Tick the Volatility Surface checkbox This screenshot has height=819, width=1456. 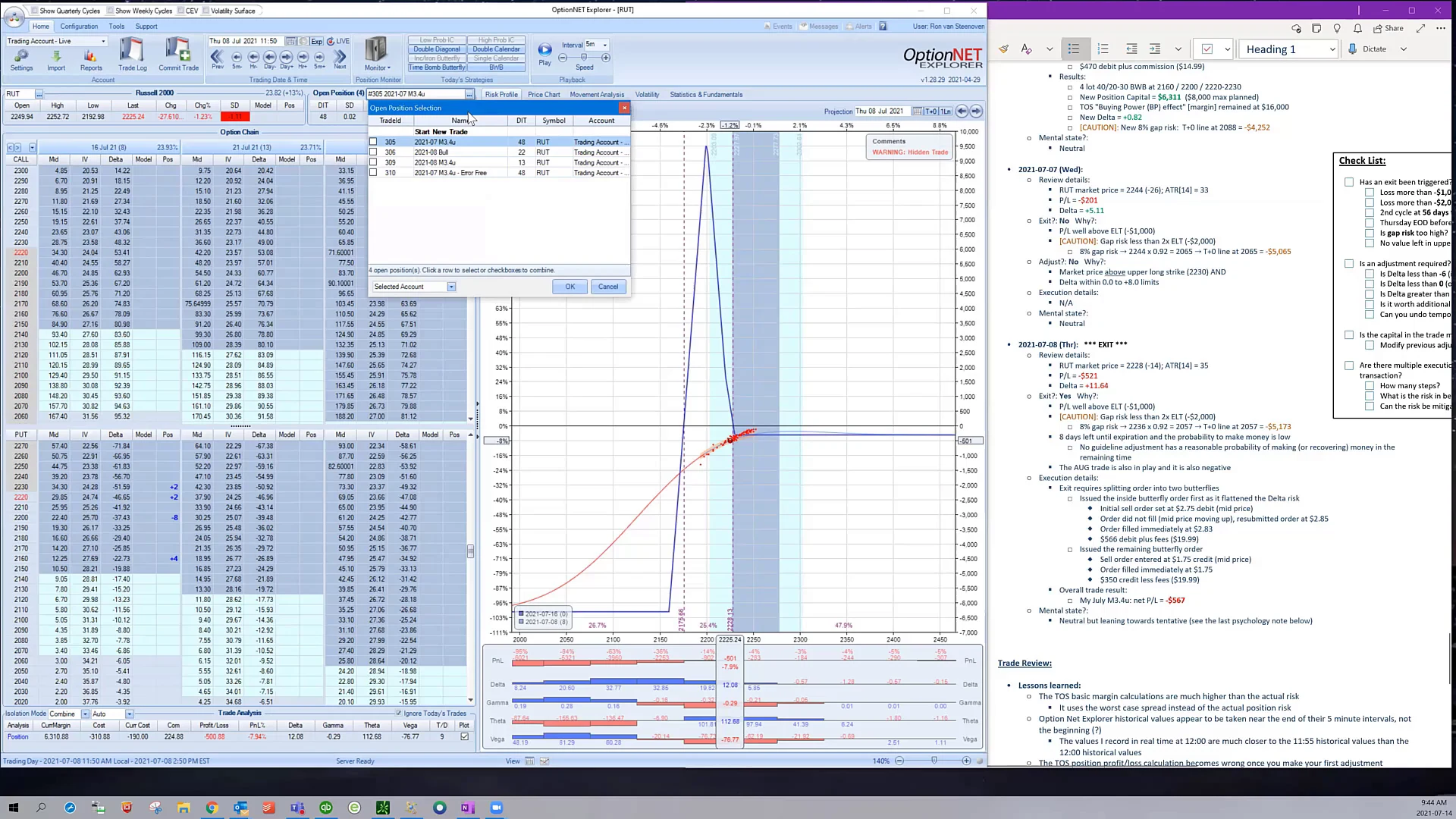[206, 11]
